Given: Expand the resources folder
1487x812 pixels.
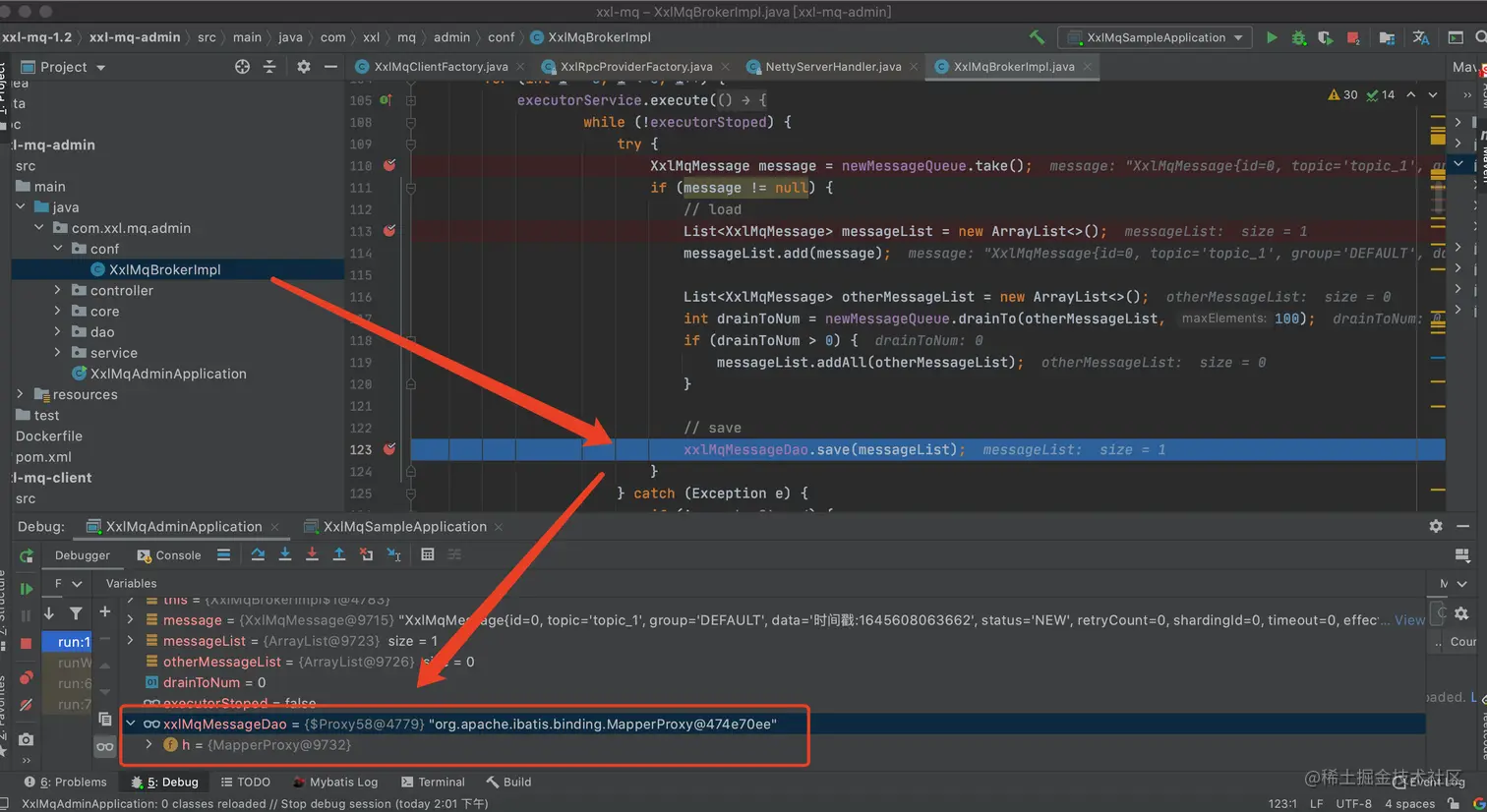Looking at the screenshot, I should [x=21, y=393].
